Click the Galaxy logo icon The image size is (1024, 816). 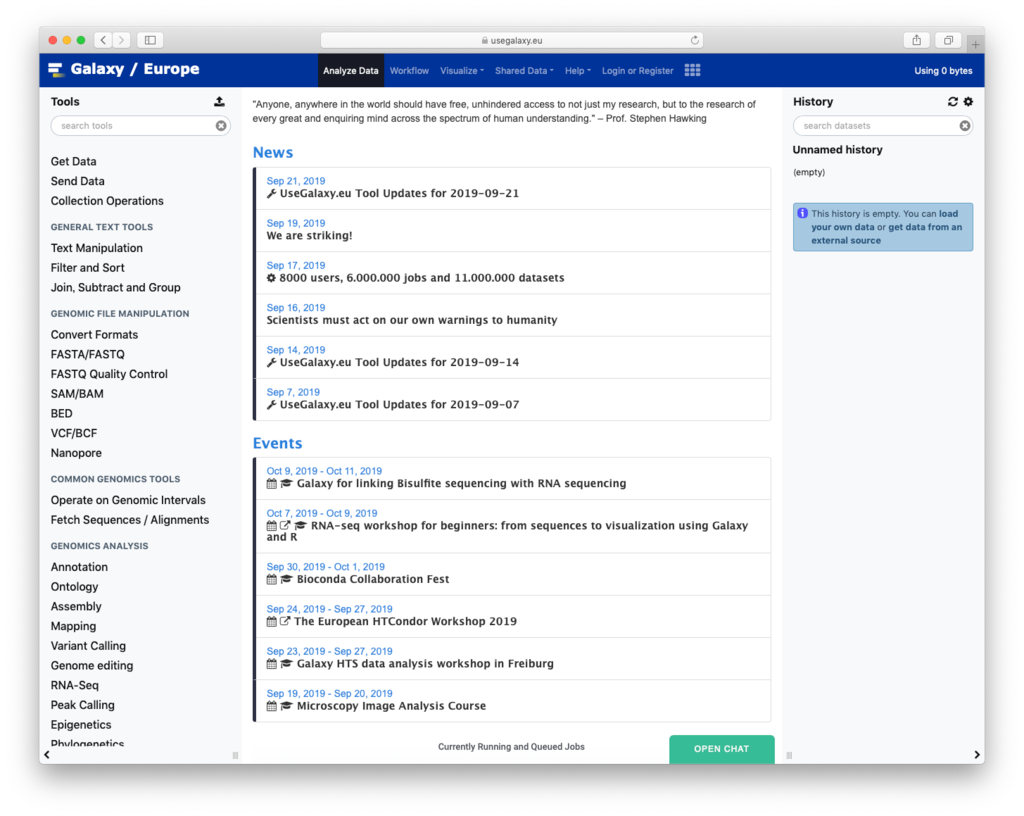56,69
